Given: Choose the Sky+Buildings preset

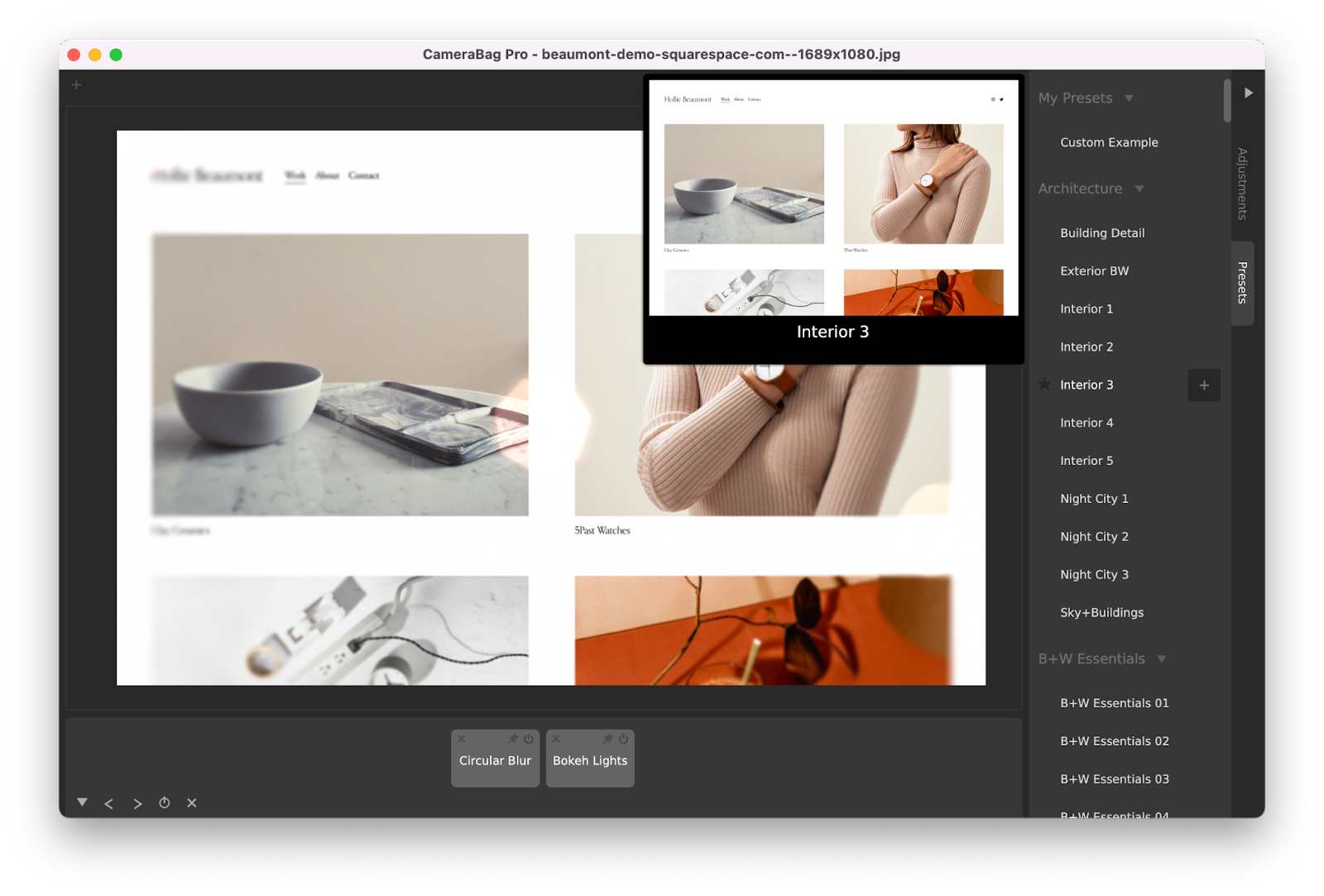Looking at the screenshot, I should (1101, 613).
